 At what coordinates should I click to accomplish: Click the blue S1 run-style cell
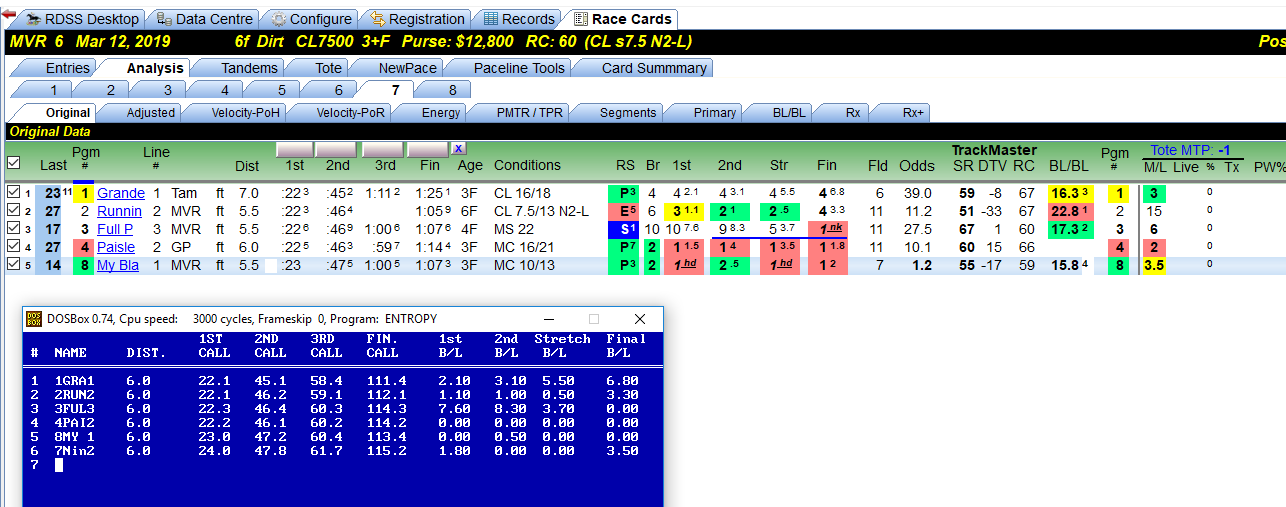coord(625,229)
